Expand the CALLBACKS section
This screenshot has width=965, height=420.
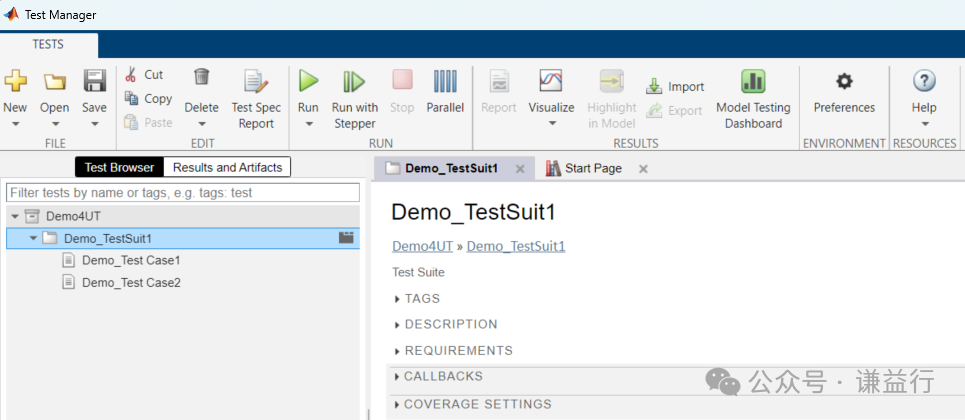click(x=397, y=376)
